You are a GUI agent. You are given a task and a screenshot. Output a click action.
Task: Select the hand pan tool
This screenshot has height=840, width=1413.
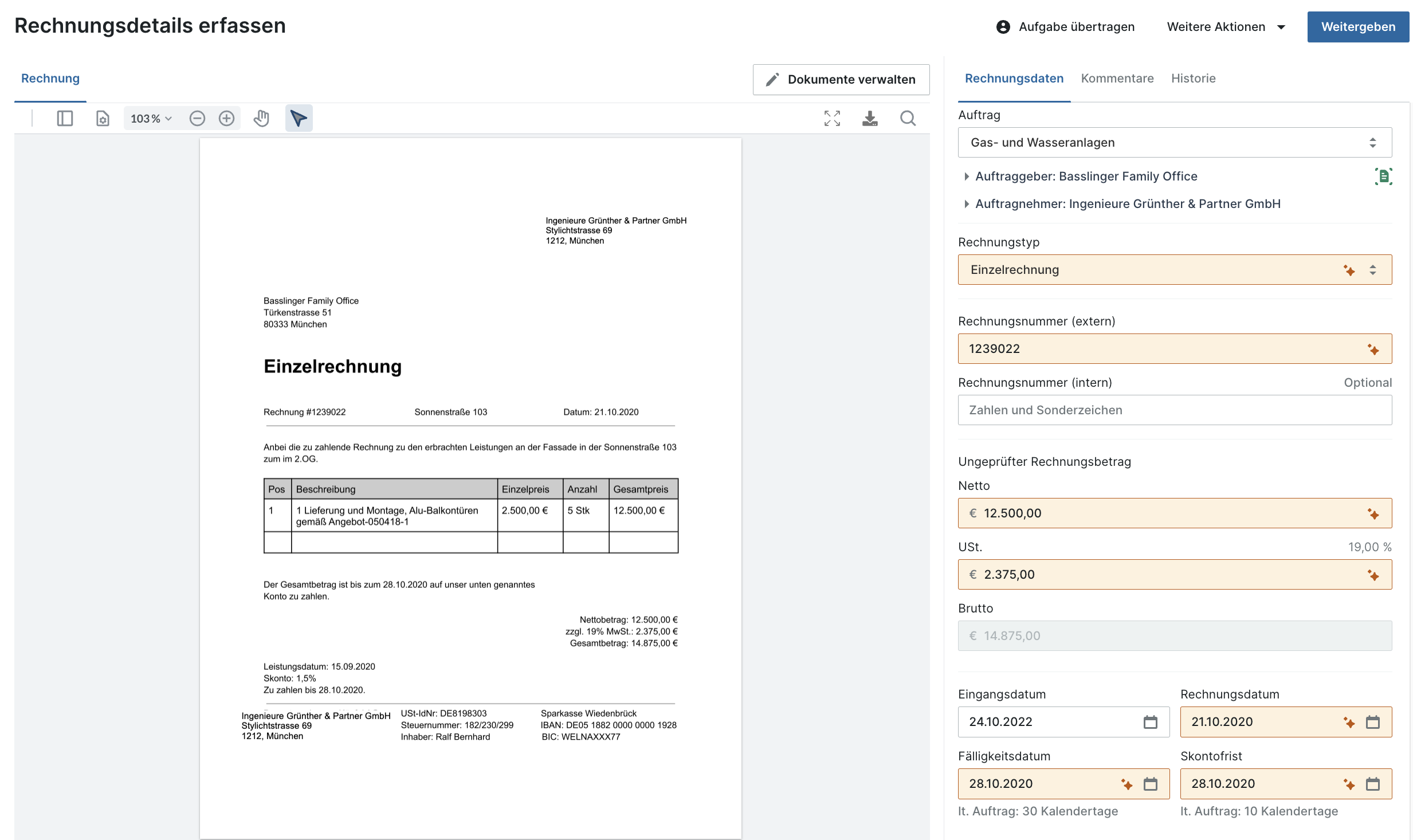pyautogui.click(x=261, y=119)
